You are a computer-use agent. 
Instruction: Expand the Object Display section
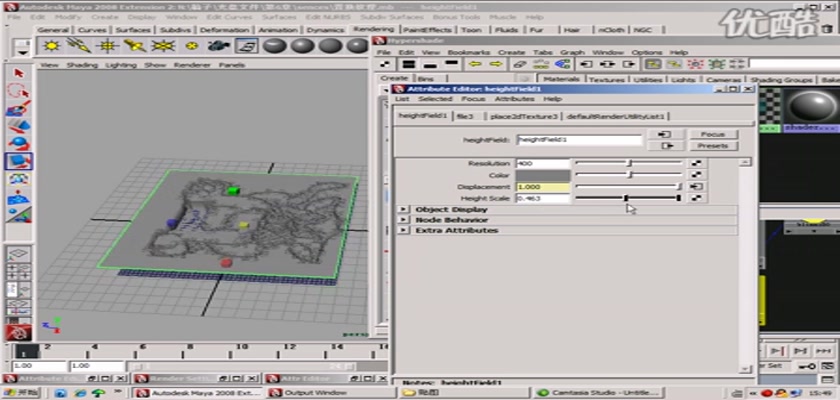pyautogui.click(x=403, y=210)
